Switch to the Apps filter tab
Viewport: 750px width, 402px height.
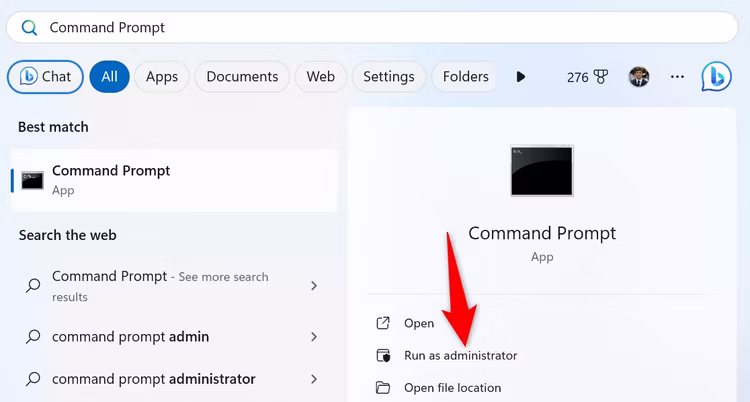(x=162, y=77)
